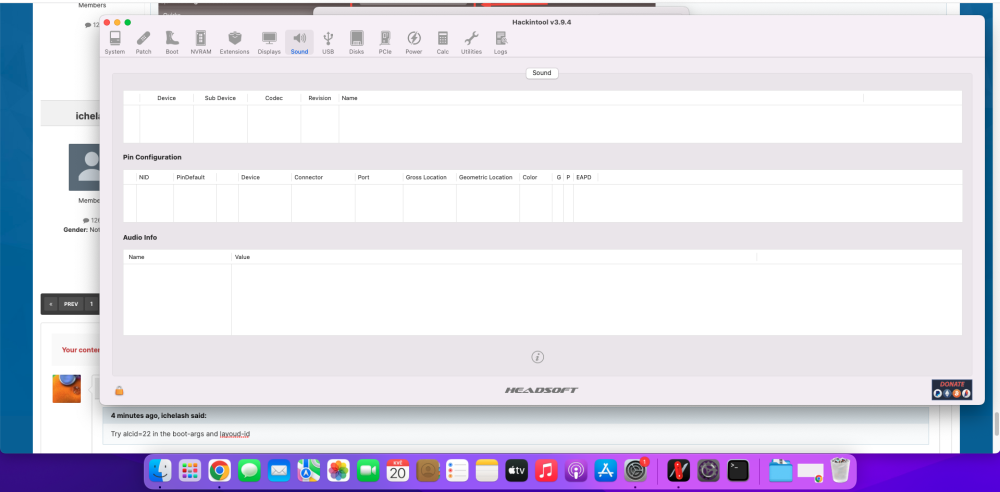The width and height of the screenshot is (1000, 492).
Task: Open the PCIe section
Action: [385, 42]
